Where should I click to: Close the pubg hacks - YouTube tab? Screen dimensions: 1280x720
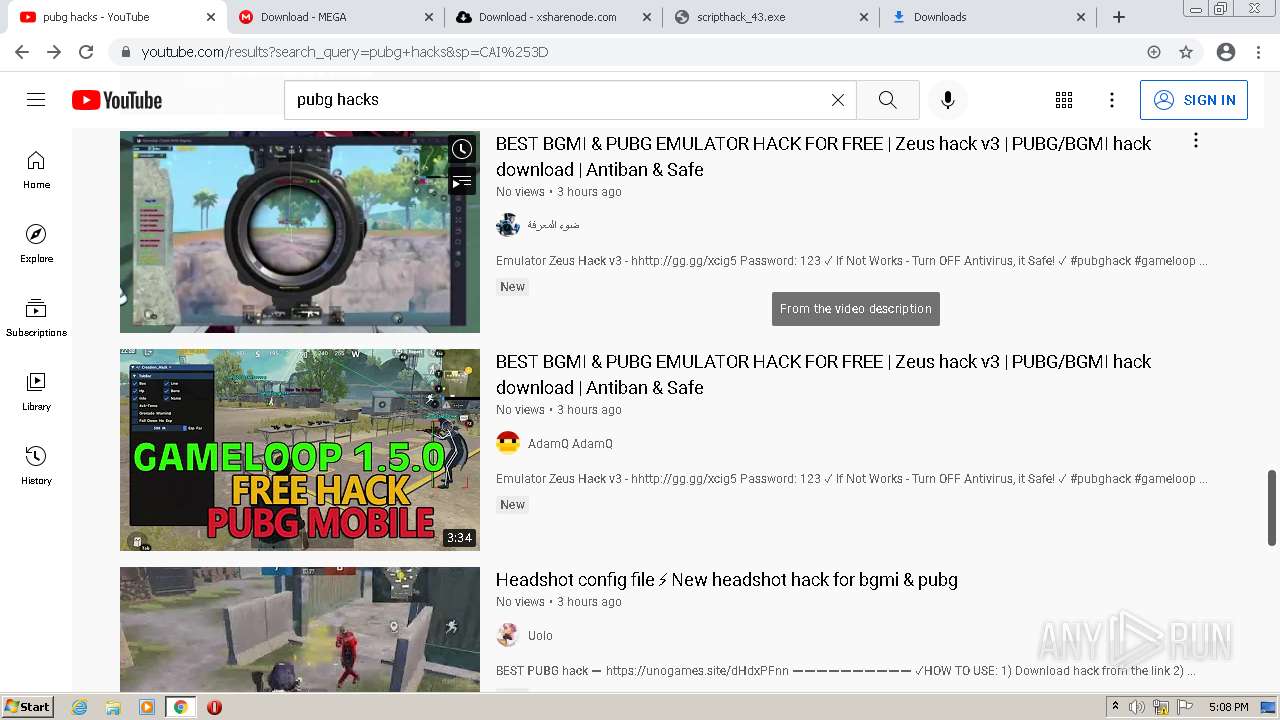[210, 17]
